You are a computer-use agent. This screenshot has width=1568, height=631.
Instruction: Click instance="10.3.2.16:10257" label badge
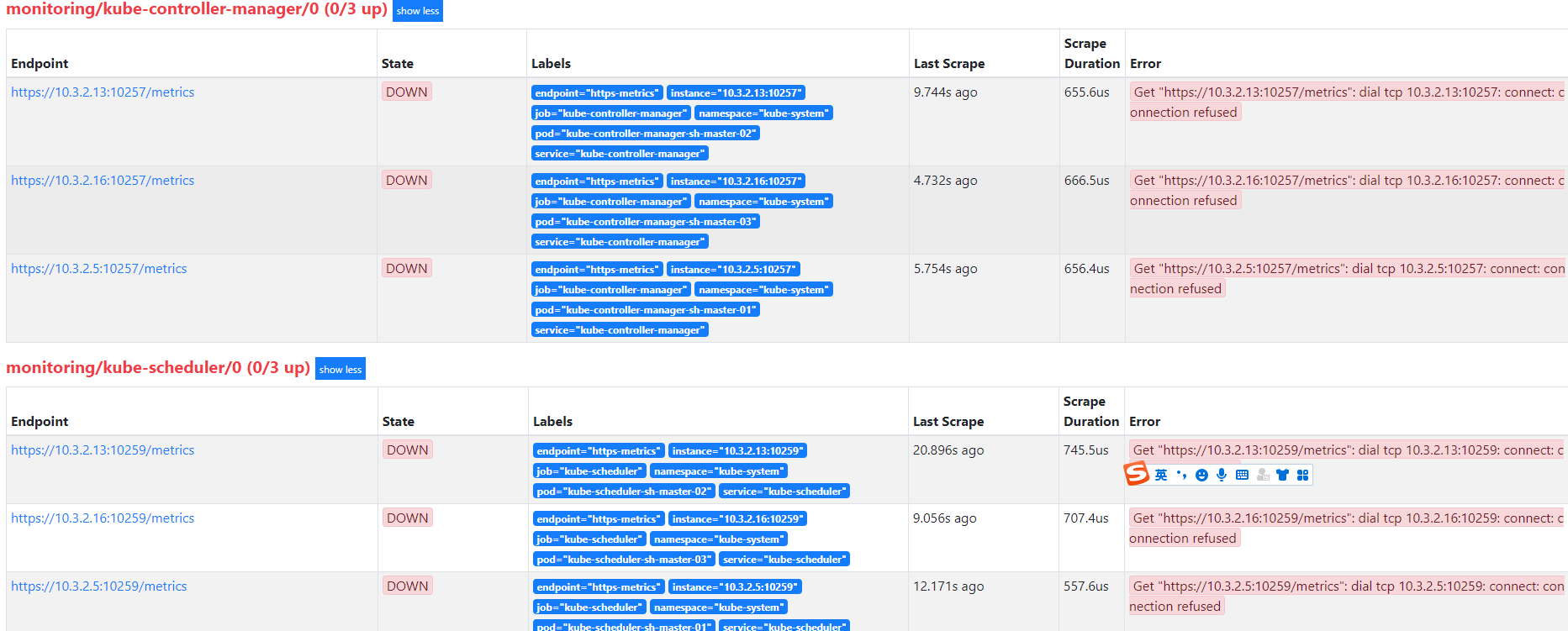tap(736, 181)
